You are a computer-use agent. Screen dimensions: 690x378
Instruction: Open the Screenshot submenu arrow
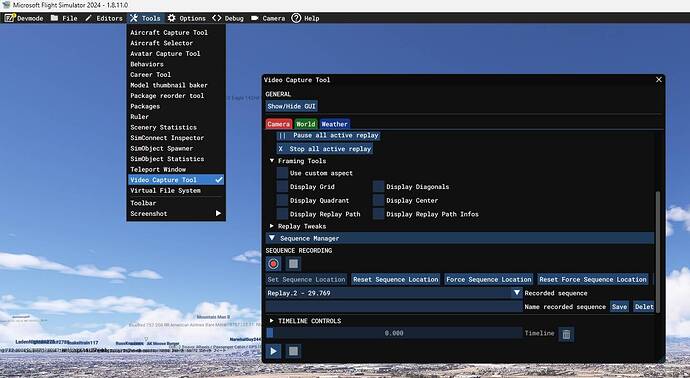pos(218,213)
